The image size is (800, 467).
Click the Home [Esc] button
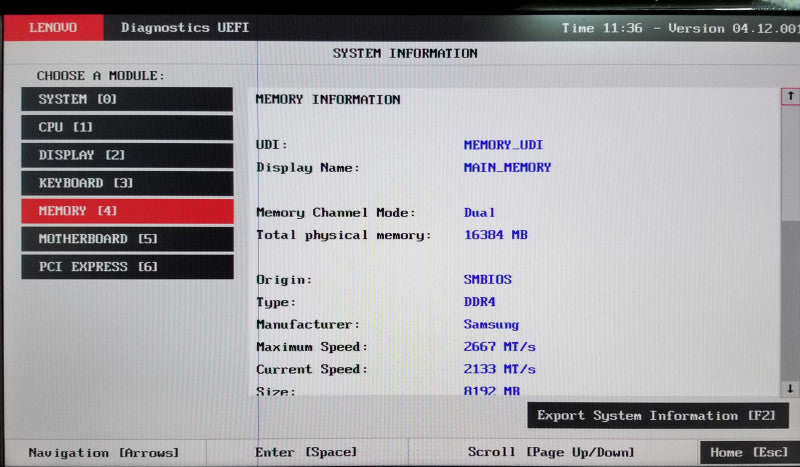[749, 452]
